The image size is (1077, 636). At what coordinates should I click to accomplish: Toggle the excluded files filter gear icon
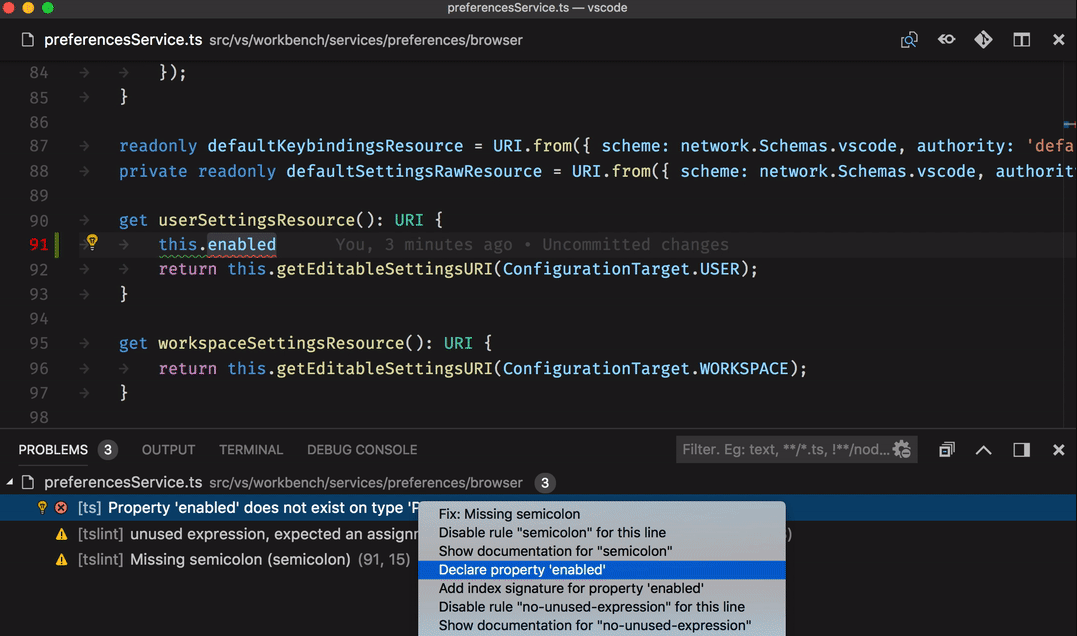(902, 449)
